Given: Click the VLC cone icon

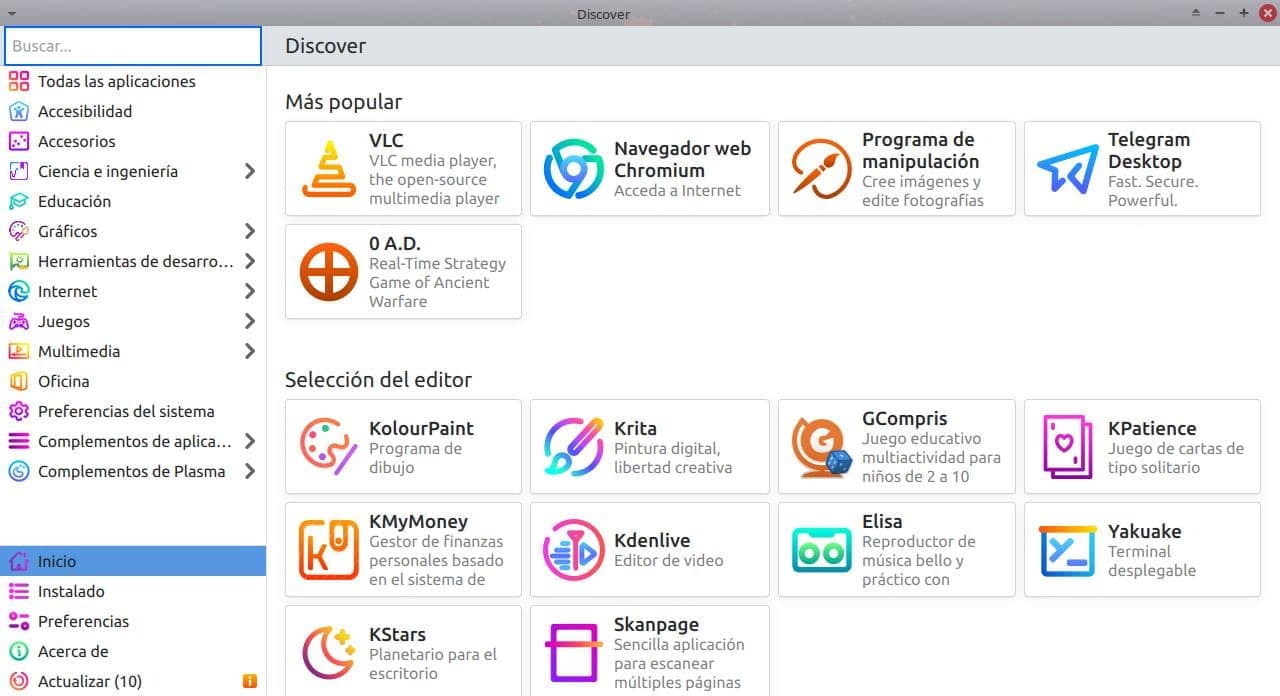Looking at the screenshot, I should coord(328,169).
